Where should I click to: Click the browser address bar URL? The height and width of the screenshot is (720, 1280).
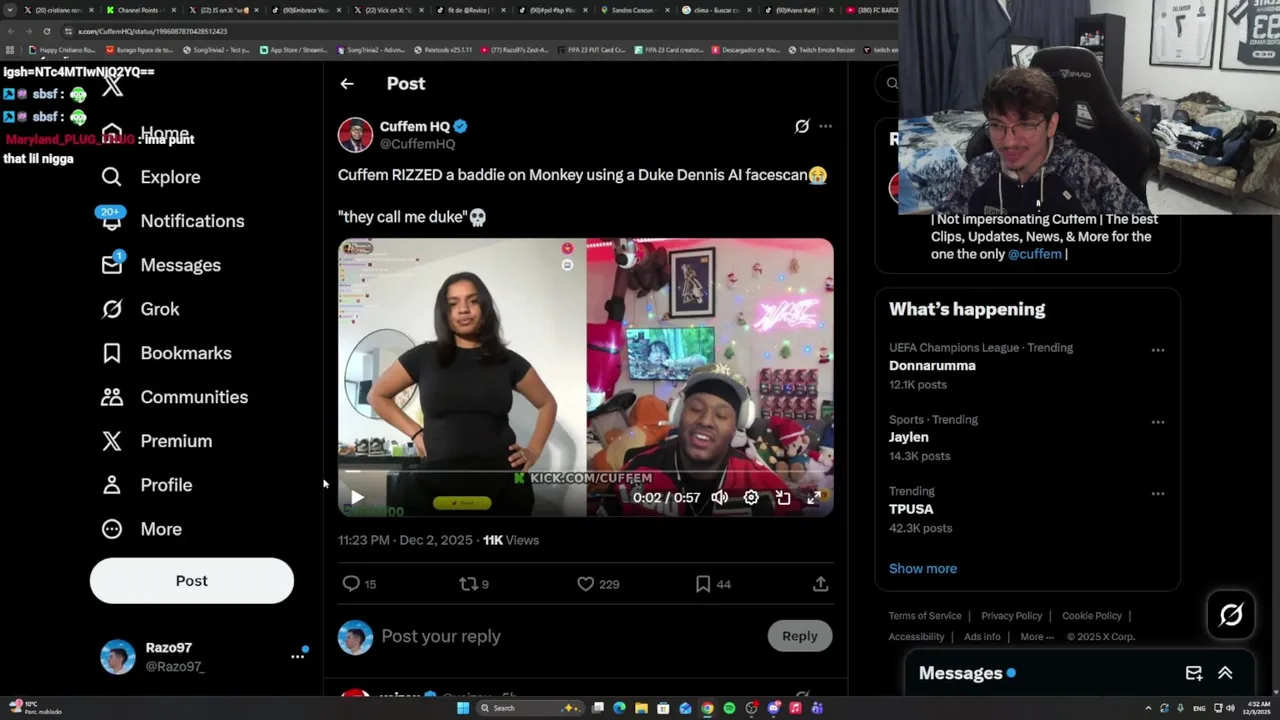(x=153, y=31)
